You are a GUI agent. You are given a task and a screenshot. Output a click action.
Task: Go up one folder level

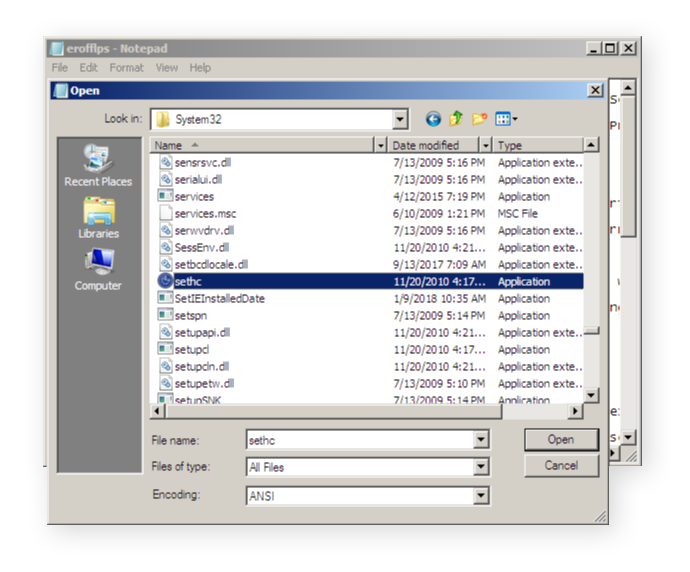pyautogui.click(x=456, y=119)
